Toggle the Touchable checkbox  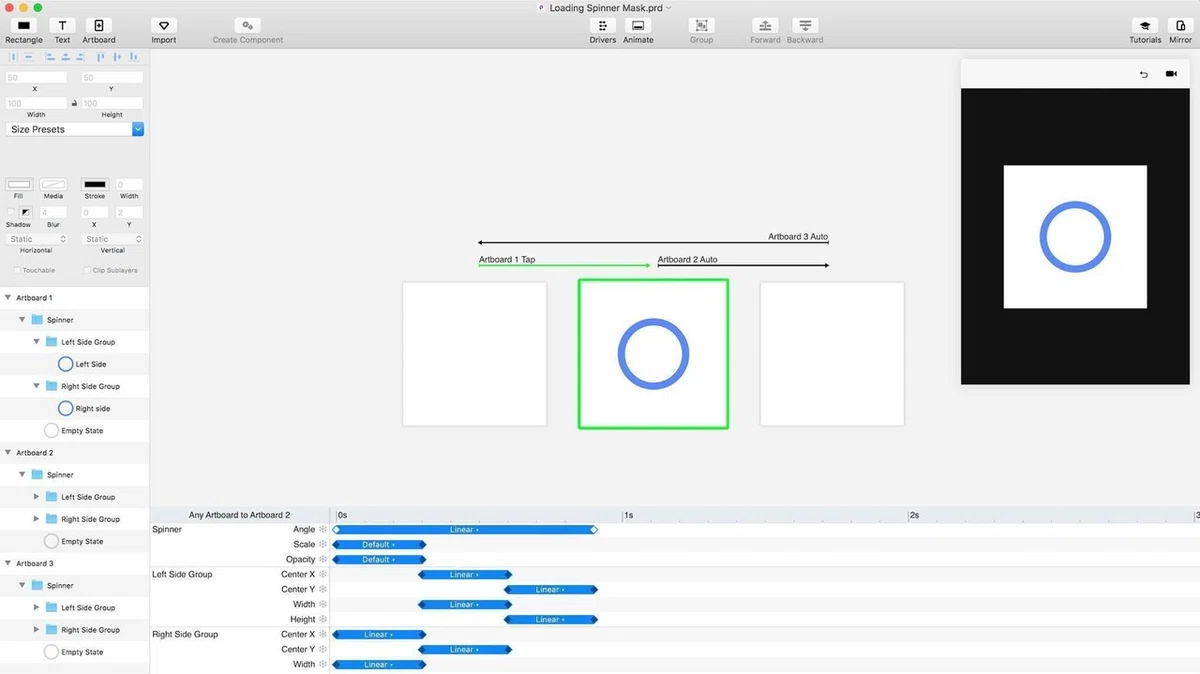pos(17,270)
